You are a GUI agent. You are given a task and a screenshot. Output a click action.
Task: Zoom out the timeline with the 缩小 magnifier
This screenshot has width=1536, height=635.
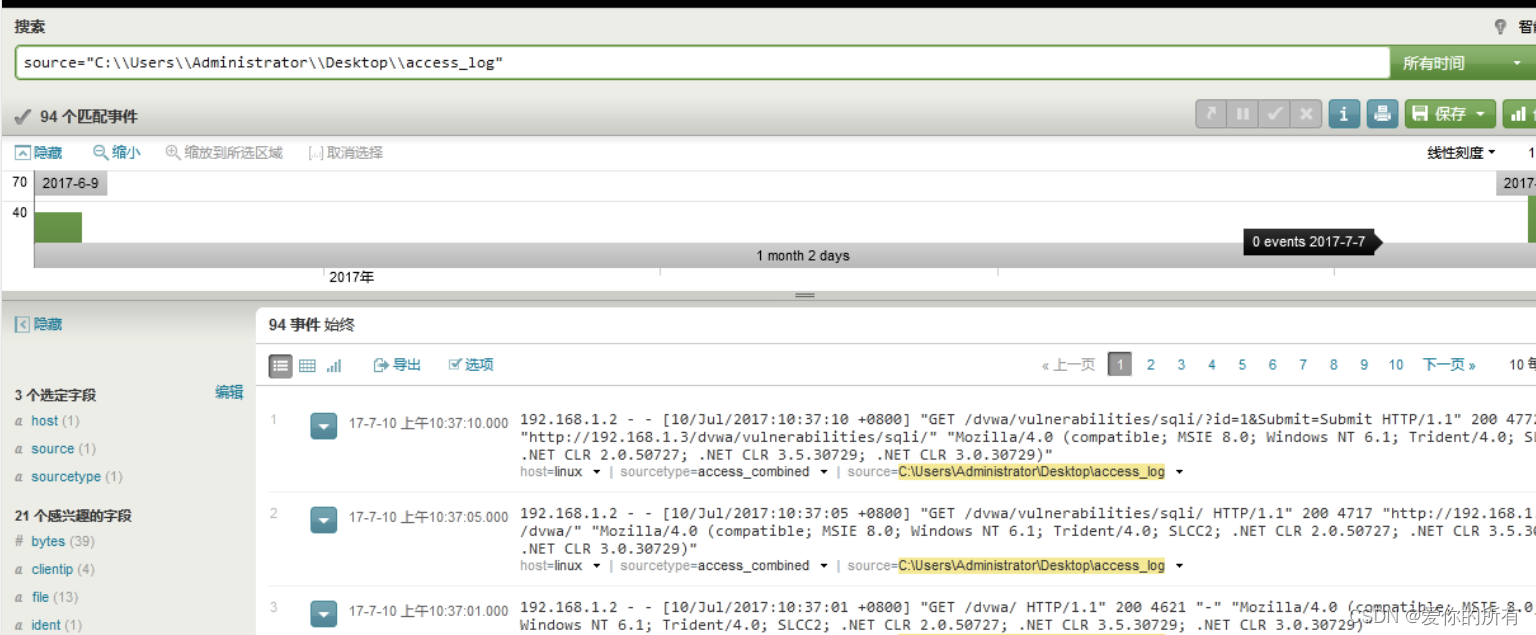(x=116, y=152)
